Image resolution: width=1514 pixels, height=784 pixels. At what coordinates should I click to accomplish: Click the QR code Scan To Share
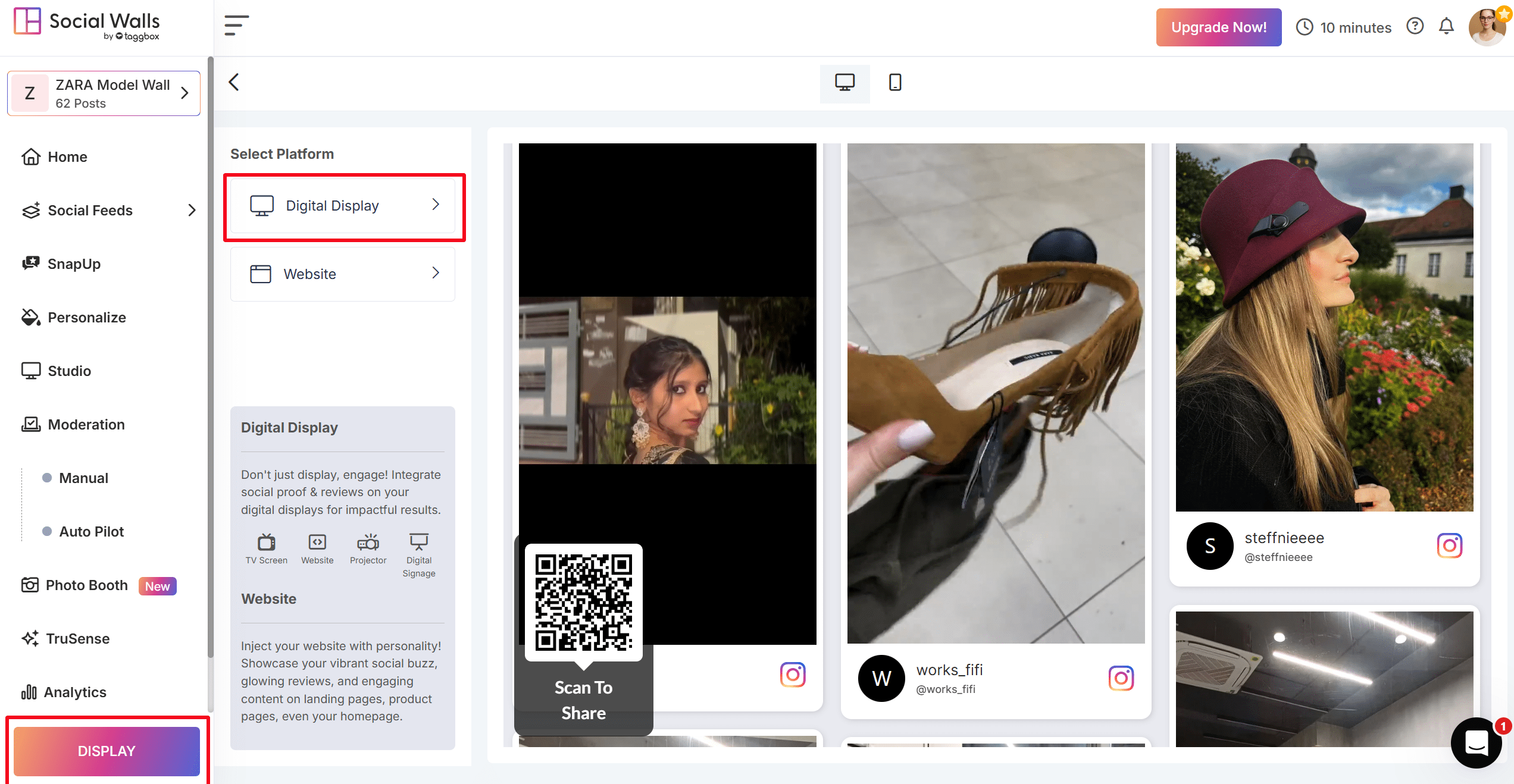click(583, 602)
